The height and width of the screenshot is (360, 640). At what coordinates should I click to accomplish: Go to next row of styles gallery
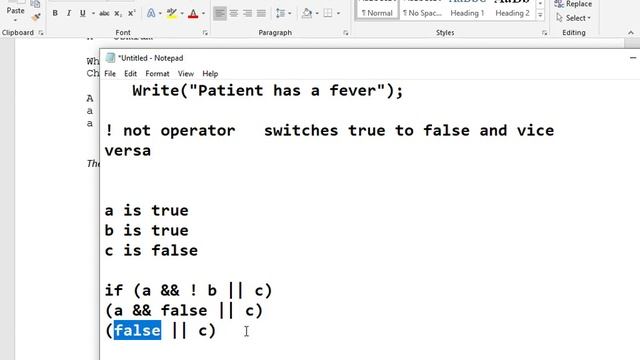pos(540,4)
